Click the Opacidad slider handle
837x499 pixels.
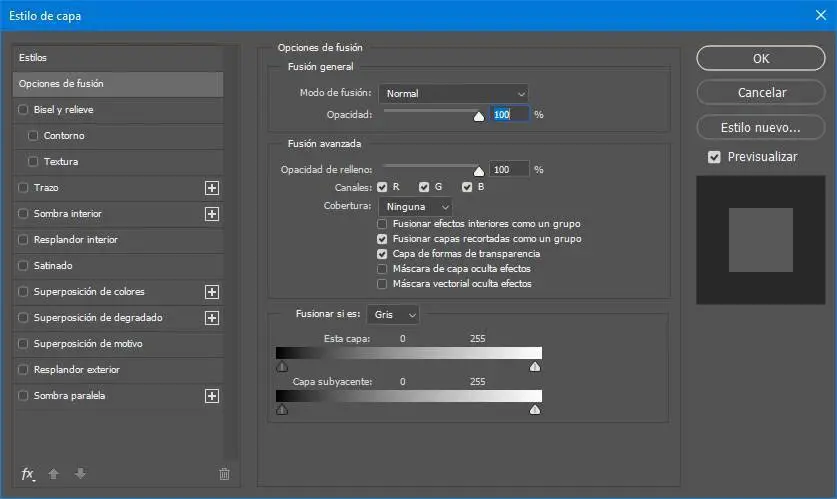click(479, 116)
